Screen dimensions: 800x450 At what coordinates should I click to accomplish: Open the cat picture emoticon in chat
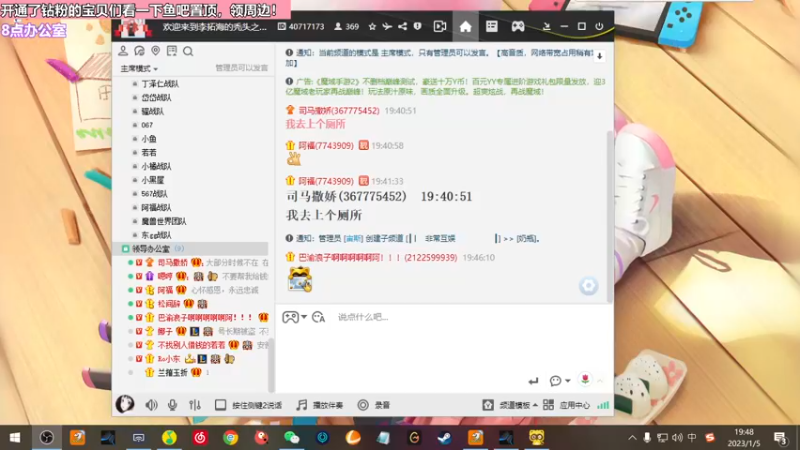(x=299, y=279)
